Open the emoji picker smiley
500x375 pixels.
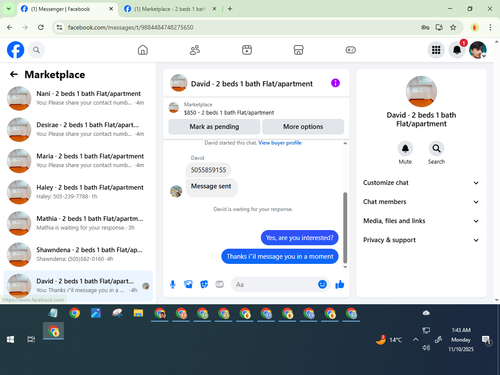[322, 284]
